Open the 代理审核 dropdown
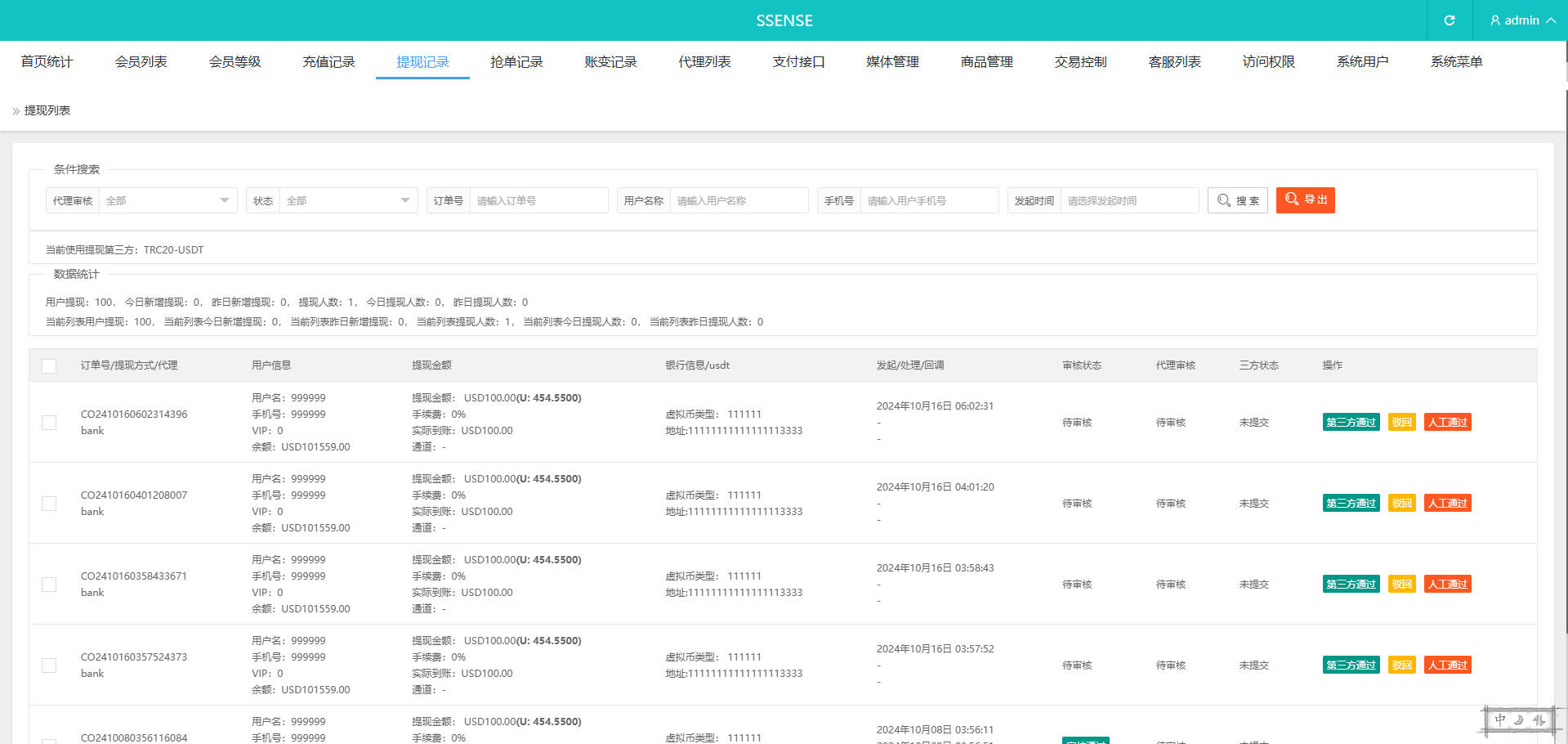 pyautogui.click(x=168, y=200)
